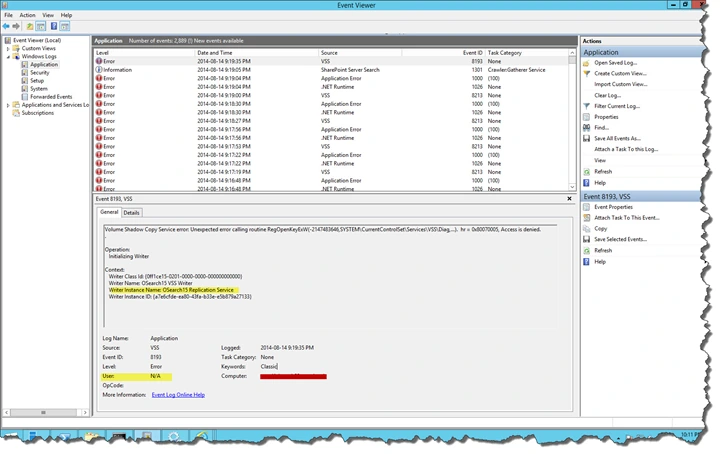Viewport: 720px width, 454px height.
Task: Select the .NET Runtime error at 9:18:30 PM
Action: point(331,112)
